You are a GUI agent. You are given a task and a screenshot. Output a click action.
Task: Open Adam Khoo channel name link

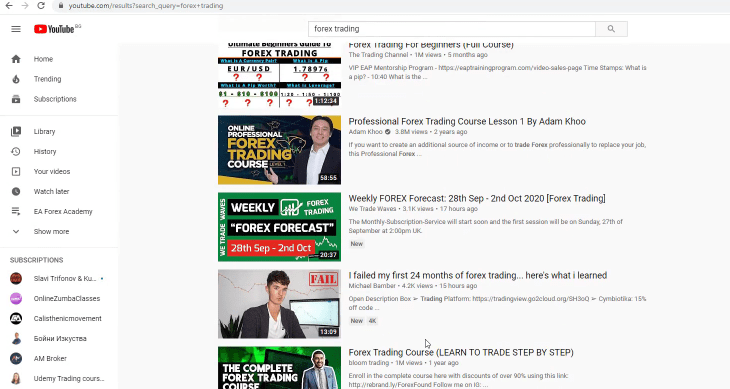pos(365,132)
